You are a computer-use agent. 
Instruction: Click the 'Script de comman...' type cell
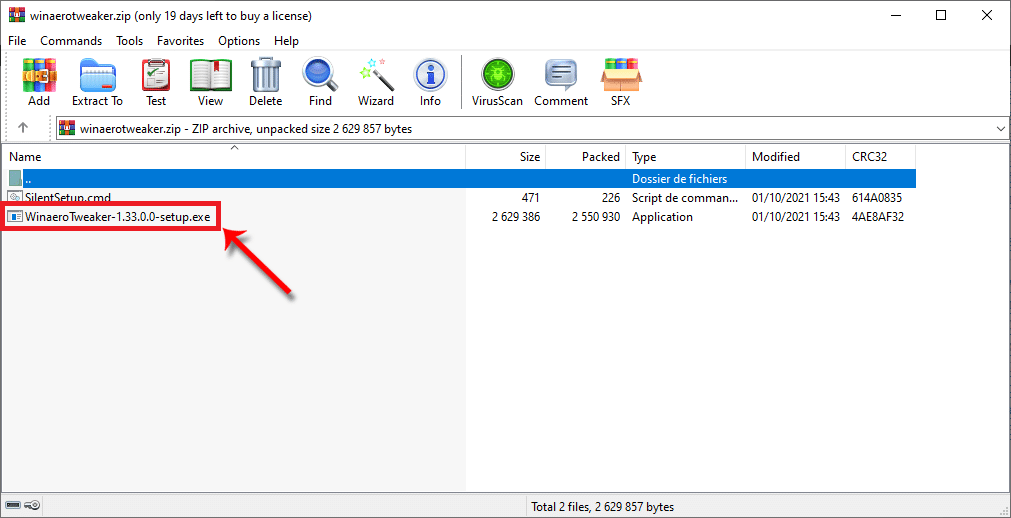(683, 197)
